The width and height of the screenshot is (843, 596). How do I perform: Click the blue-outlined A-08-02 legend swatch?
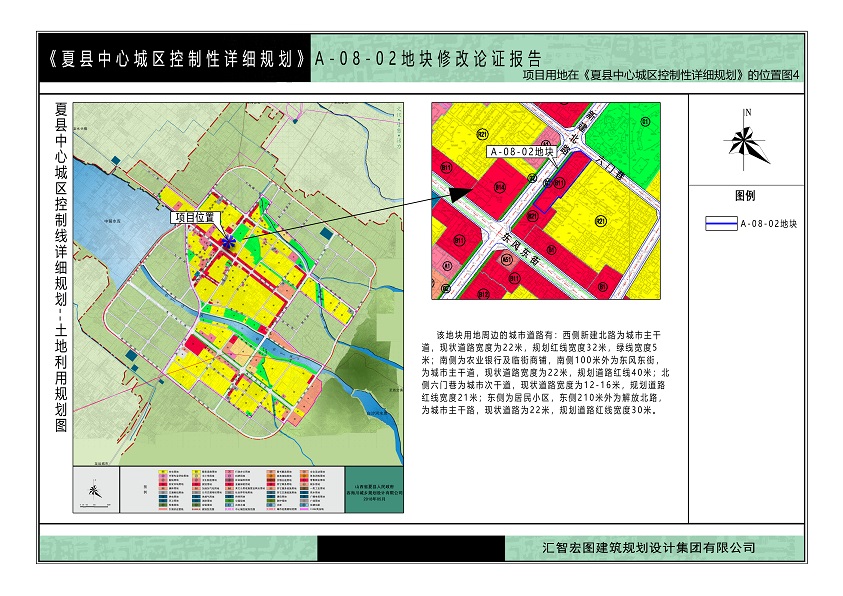point(721,224)
